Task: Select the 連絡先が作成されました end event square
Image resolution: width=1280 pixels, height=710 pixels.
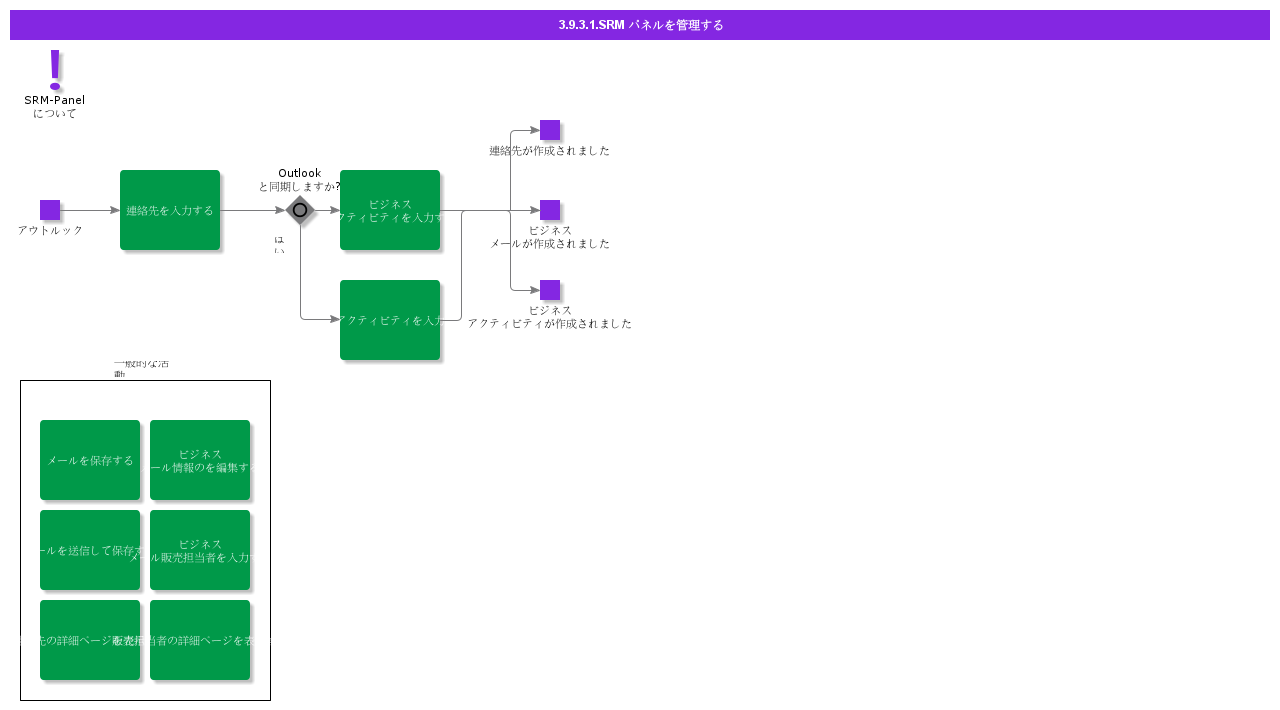Action: (x=550, y=130)
